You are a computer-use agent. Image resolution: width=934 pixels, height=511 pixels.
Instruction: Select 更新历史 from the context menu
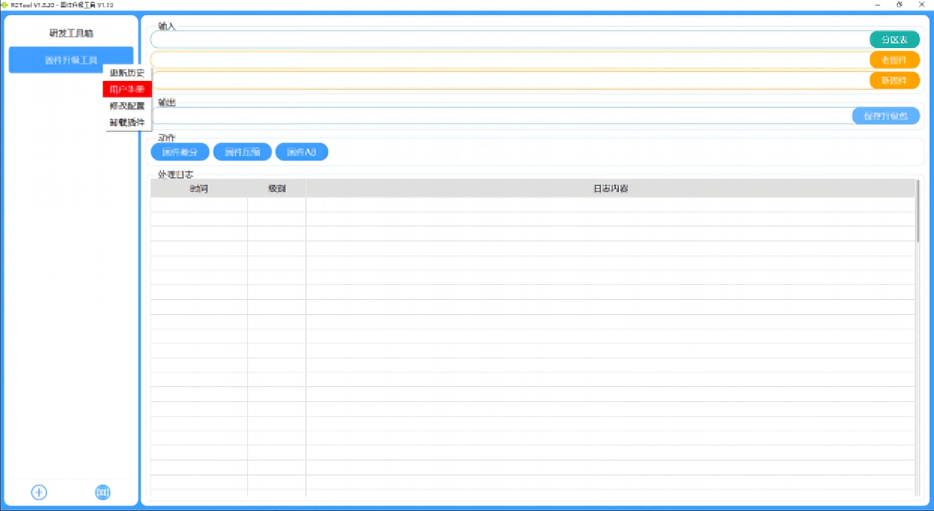127,73
